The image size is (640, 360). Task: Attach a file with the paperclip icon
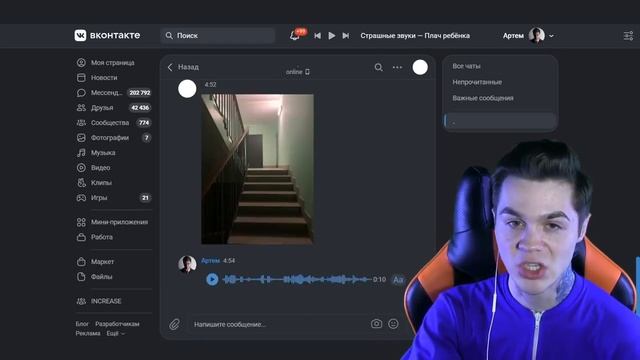174,324
